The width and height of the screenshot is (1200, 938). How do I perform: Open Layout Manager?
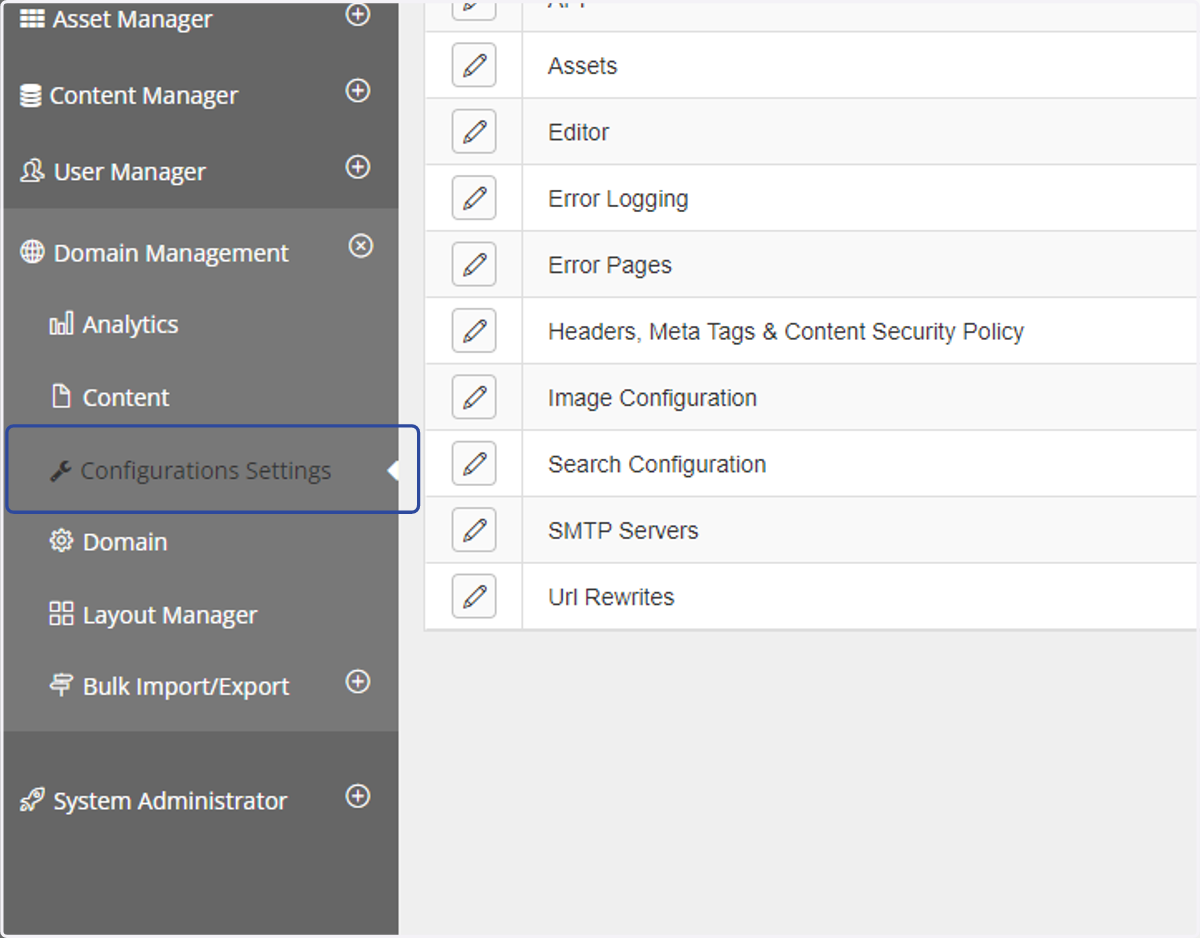(x=170, y=615)
